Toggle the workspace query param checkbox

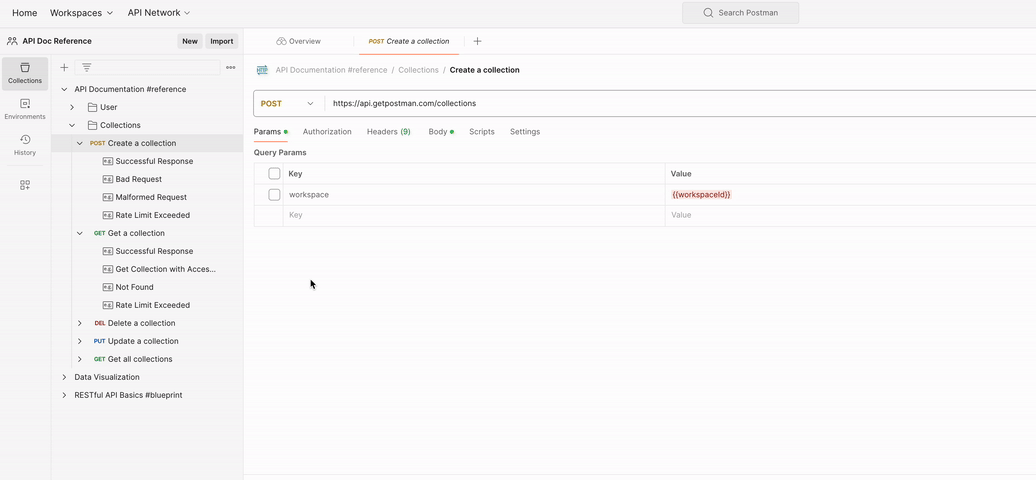(x=274, y=195)
